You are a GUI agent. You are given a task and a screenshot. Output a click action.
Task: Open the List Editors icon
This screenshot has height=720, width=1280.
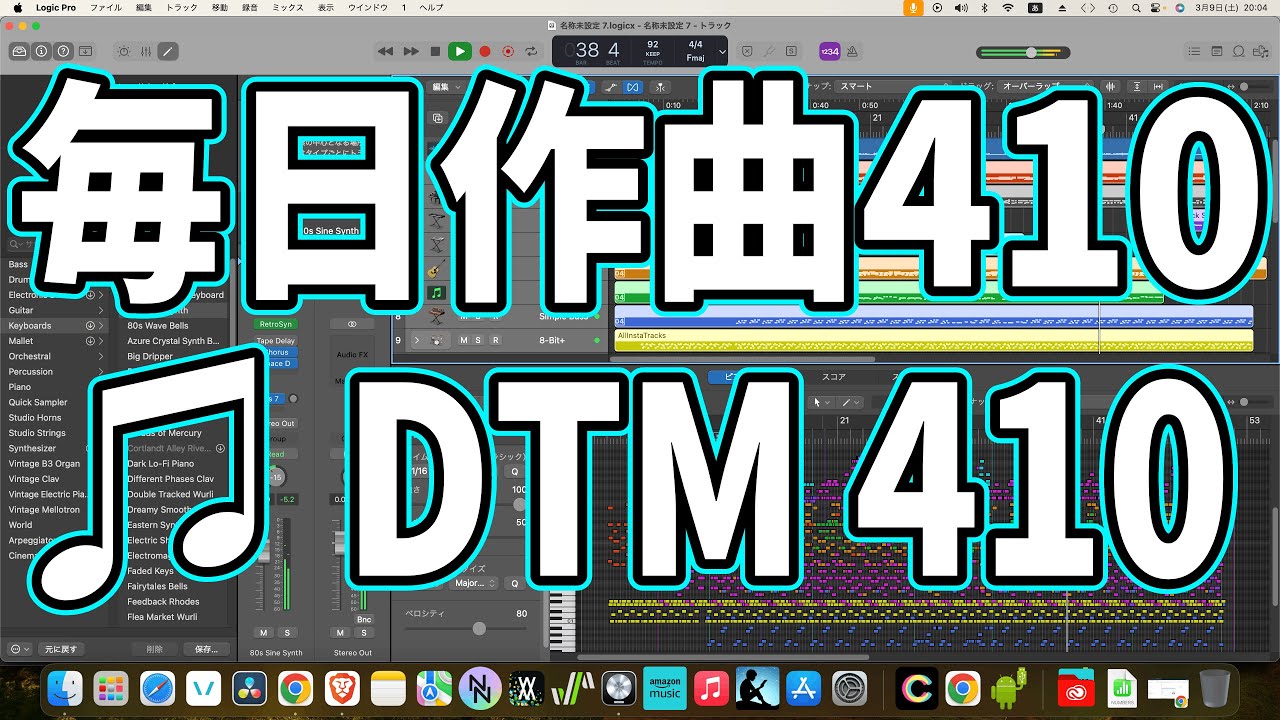1194,51
